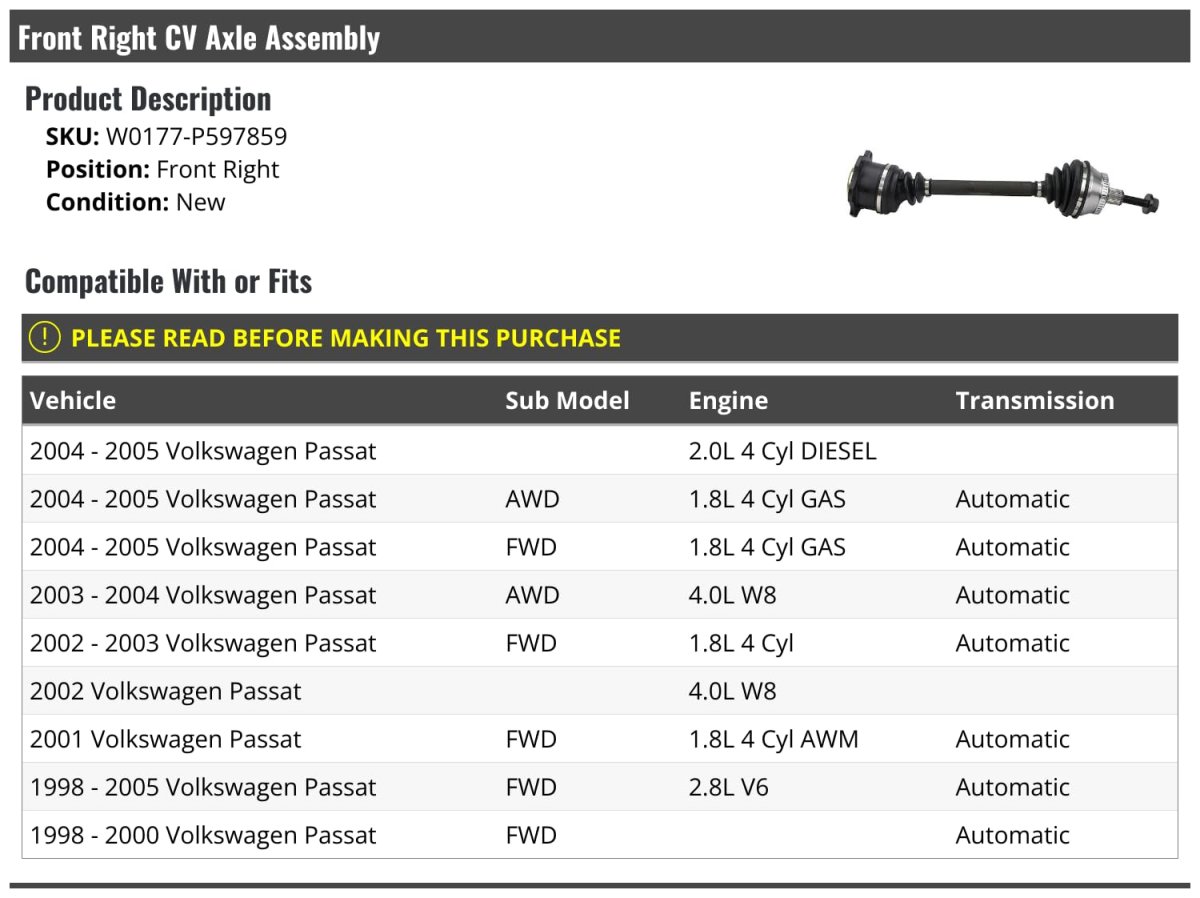Select the SKU number W0177-P597859
Image resolution: width=1200 pixels, height=898 pixels.
point(196,137)
